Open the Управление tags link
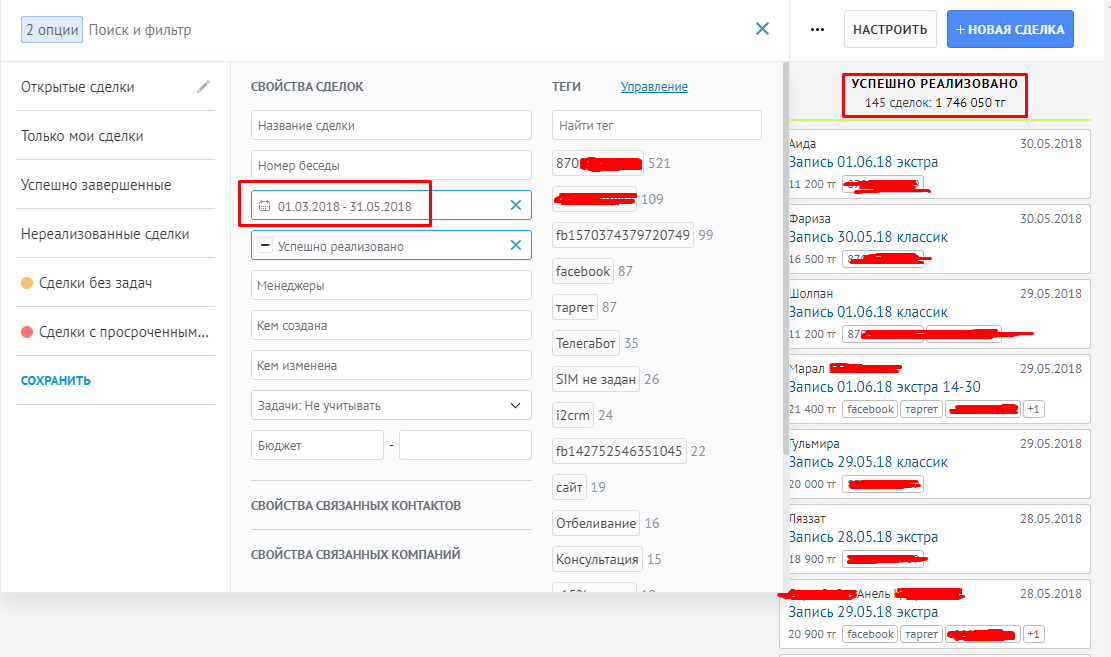 pos(654,87)
